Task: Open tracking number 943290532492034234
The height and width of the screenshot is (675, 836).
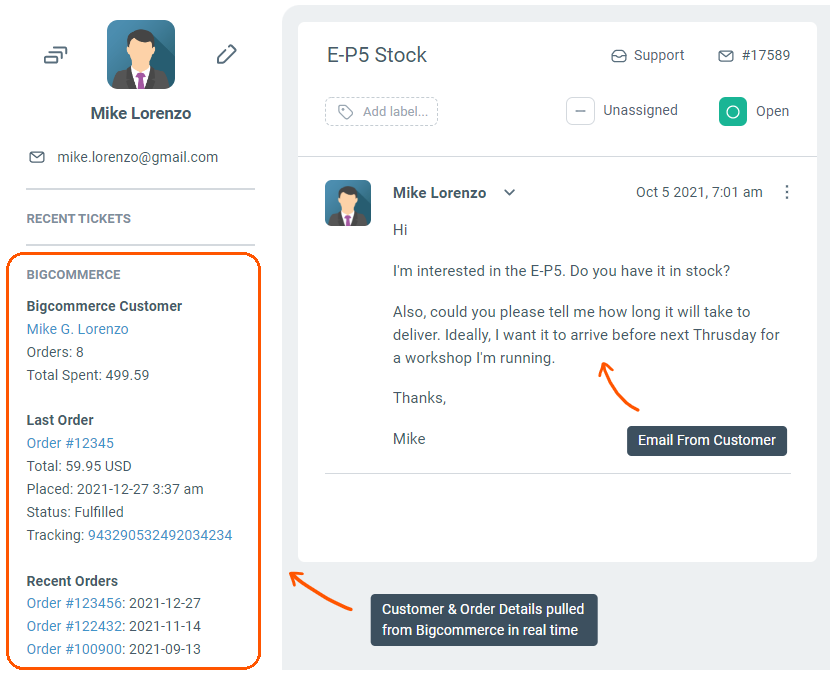Action: pos(160,535)
